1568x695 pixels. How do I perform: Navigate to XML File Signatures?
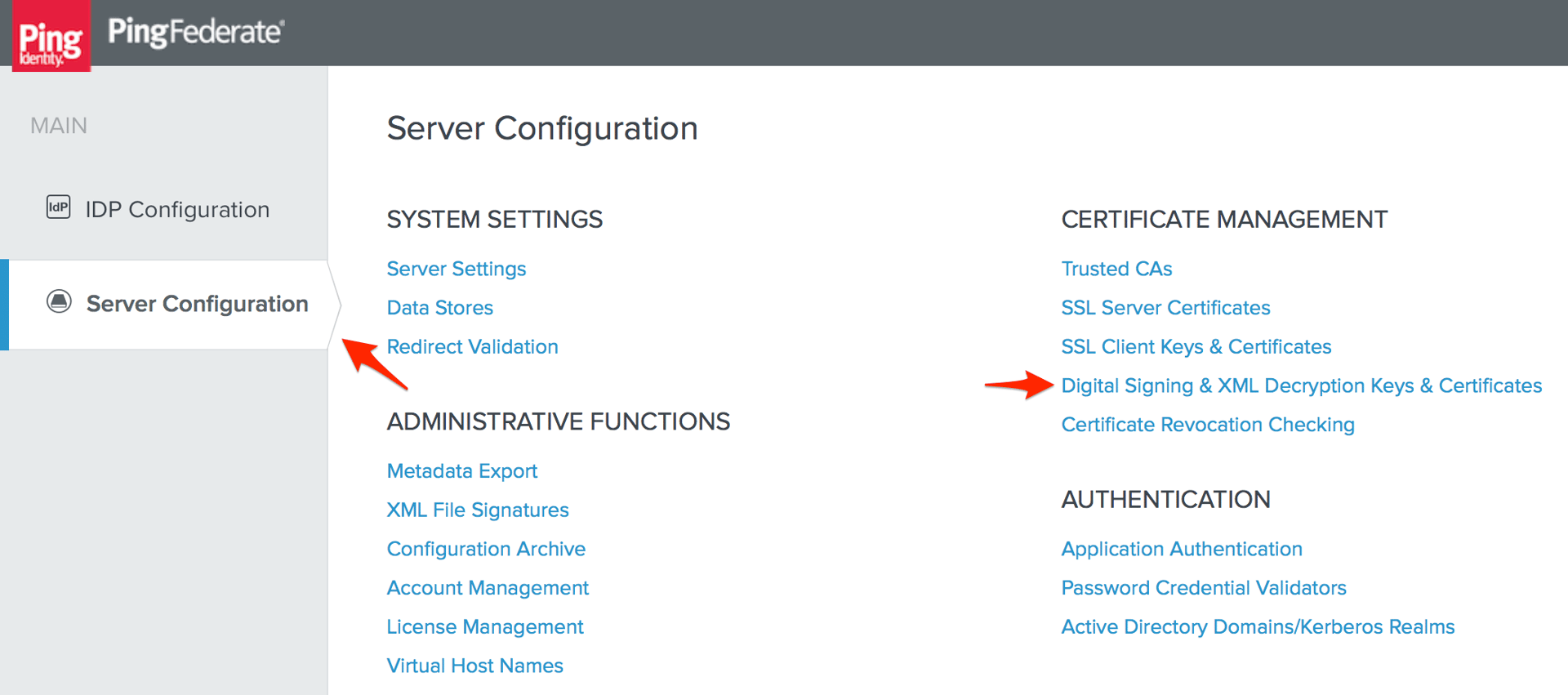click(x=477, y=510)
